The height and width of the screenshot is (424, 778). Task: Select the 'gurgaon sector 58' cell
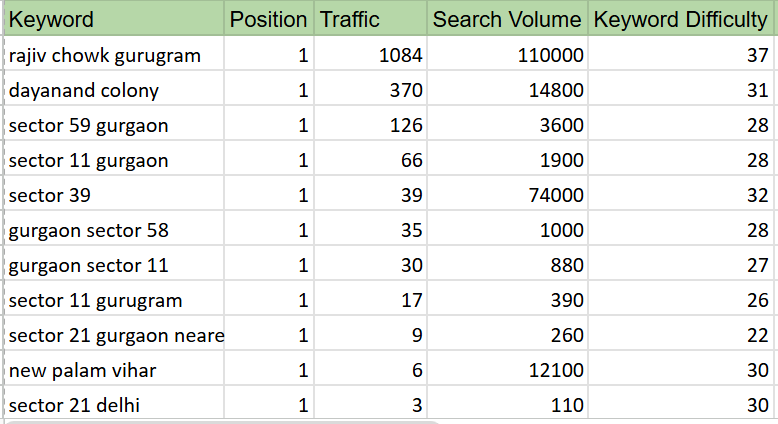(114, 228)
